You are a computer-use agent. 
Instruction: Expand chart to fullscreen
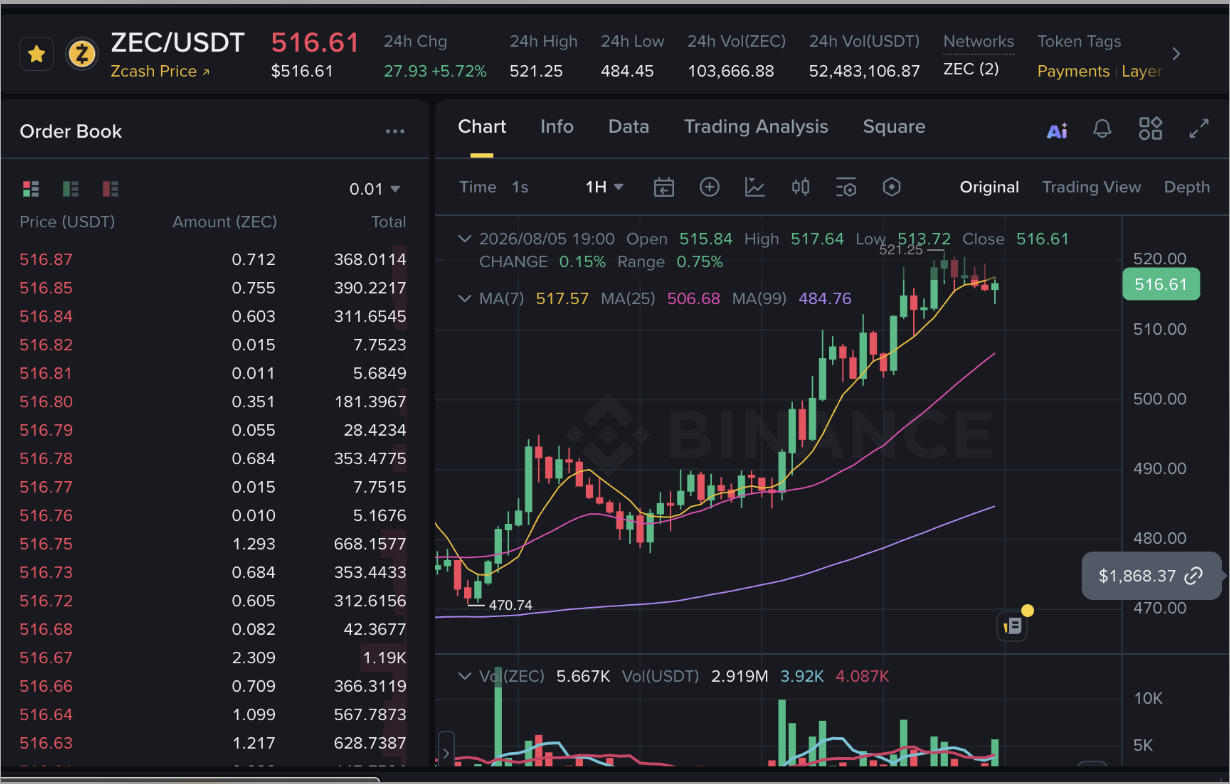(1199, 129)
